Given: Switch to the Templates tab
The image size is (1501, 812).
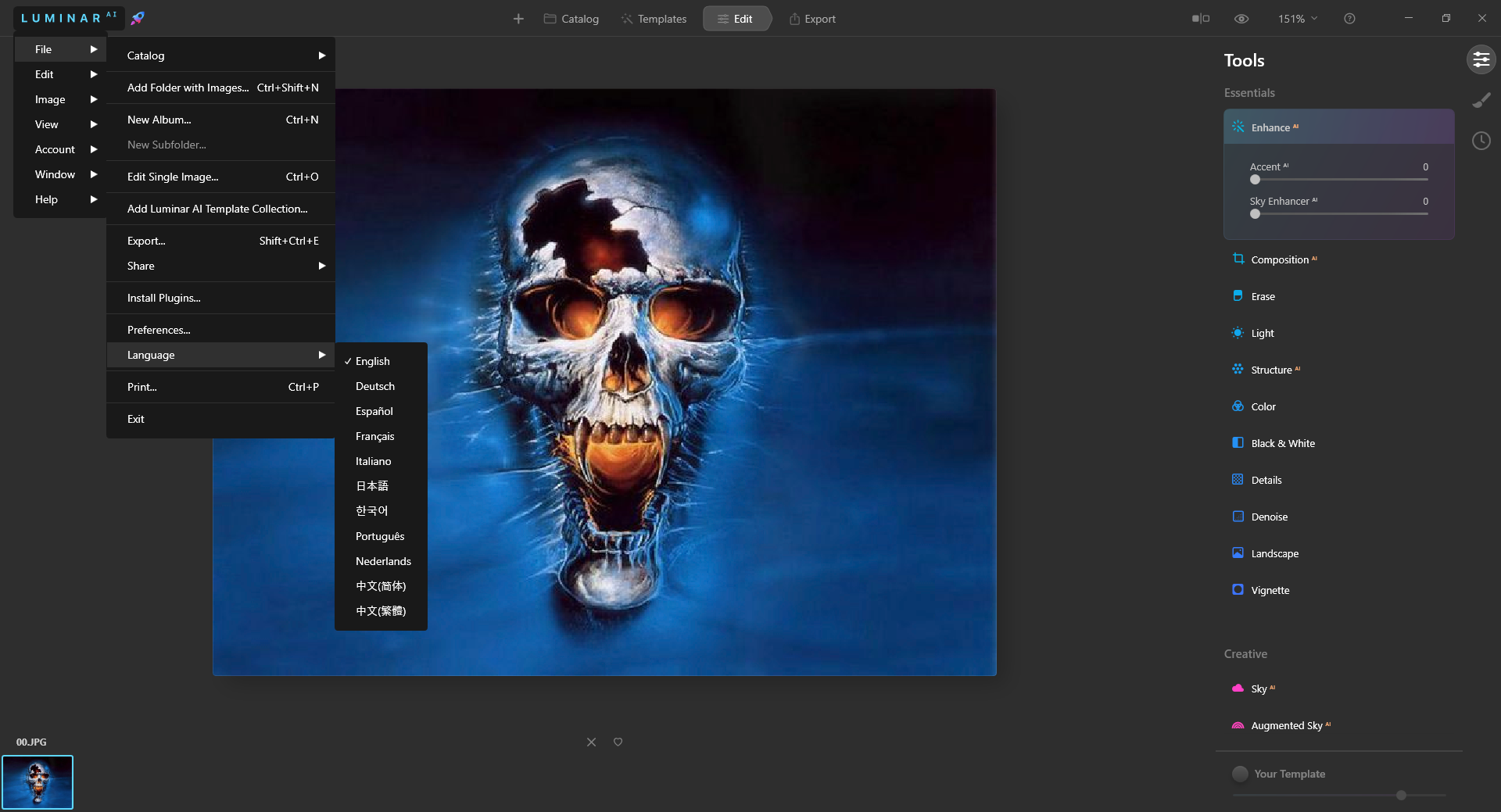Looking at the screenshot, I should pos(654,19).
